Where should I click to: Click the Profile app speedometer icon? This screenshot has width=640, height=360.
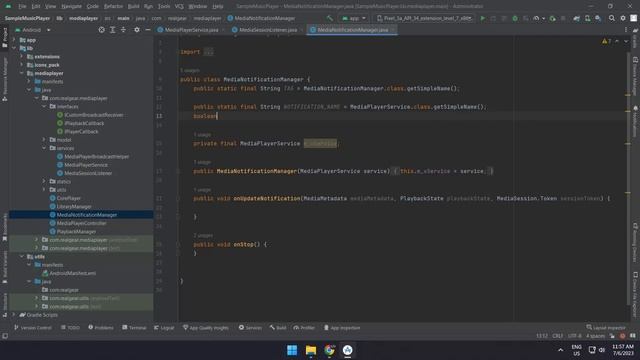click(x=537, y=18)
